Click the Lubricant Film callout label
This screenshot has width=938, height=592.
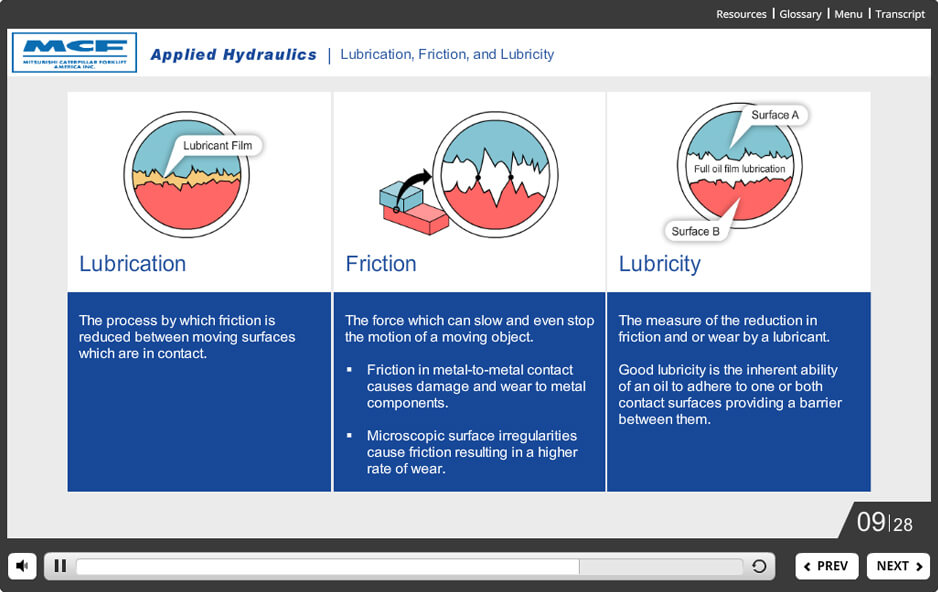pos(217,146)
